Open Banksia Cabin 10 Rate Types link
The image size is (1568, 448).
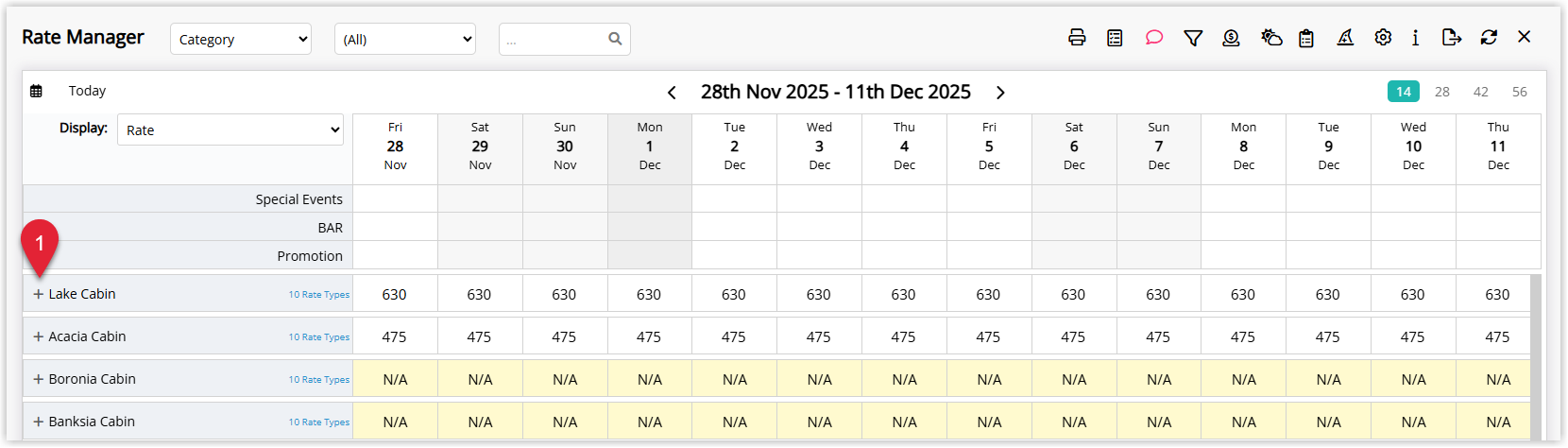coord(319,422)
